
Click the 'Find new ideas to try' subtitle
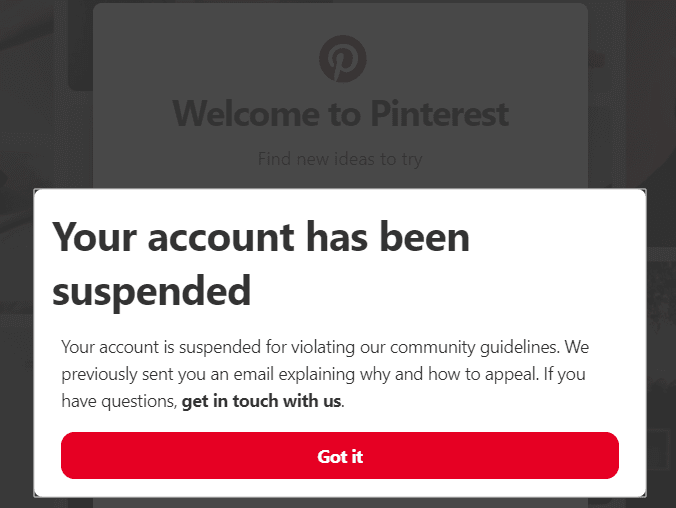click(x=340, y=159)
